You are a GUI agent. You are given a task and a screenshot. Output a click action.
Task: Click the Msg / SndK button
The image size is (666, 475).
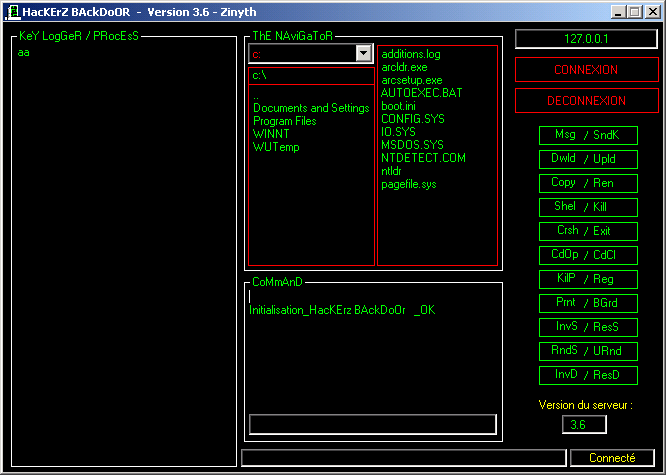pos(587,135)
